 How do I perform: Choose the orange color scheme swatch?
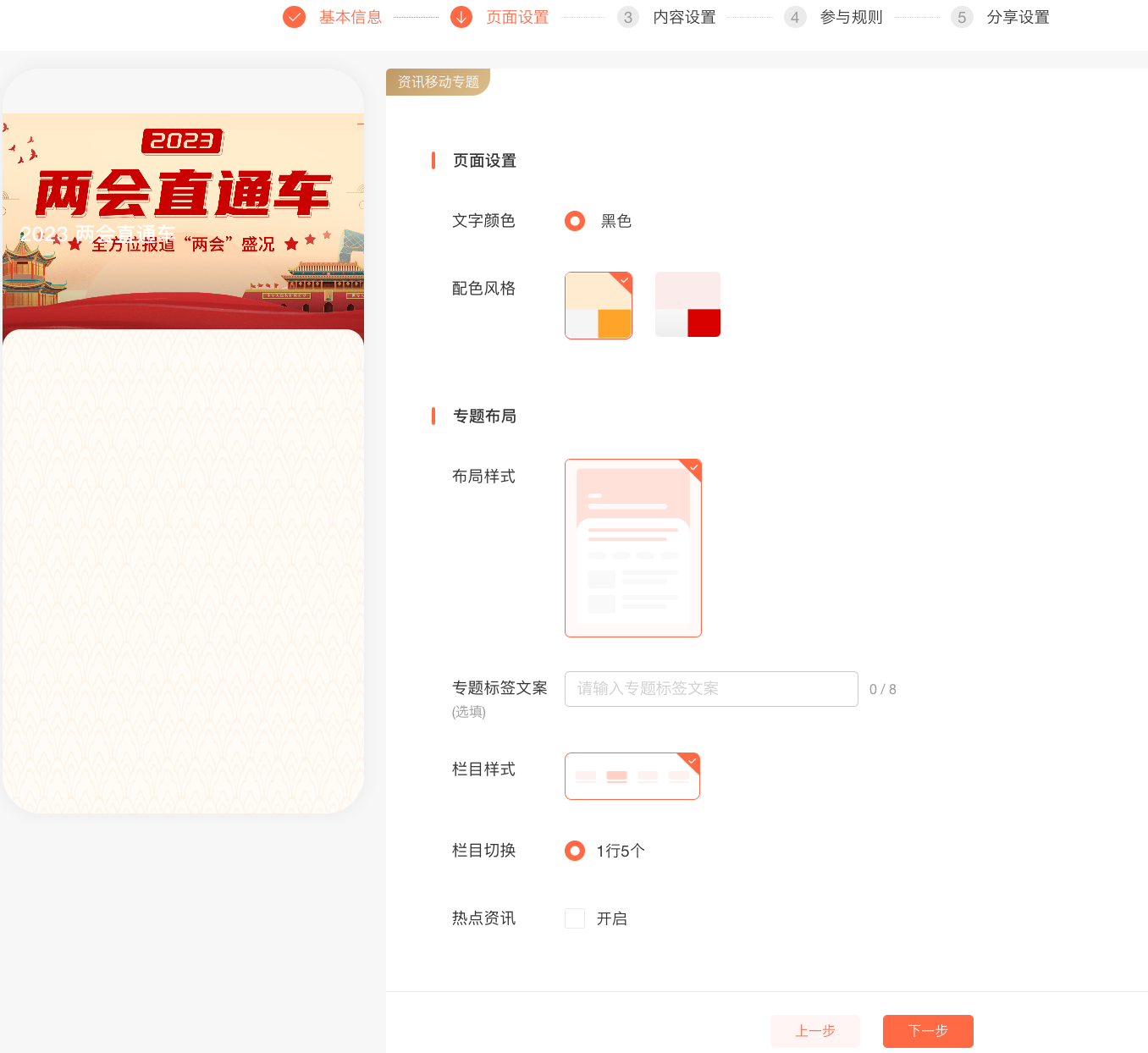pos(599,306)
